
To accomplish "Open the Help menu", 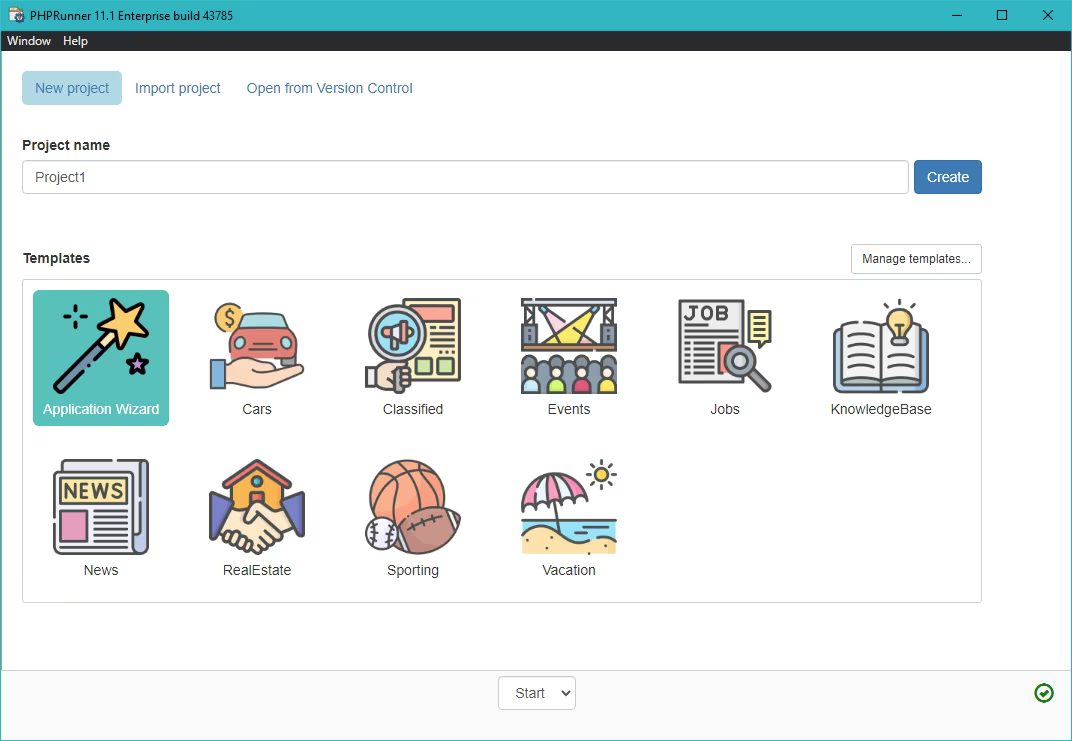I will click(75, 40).
